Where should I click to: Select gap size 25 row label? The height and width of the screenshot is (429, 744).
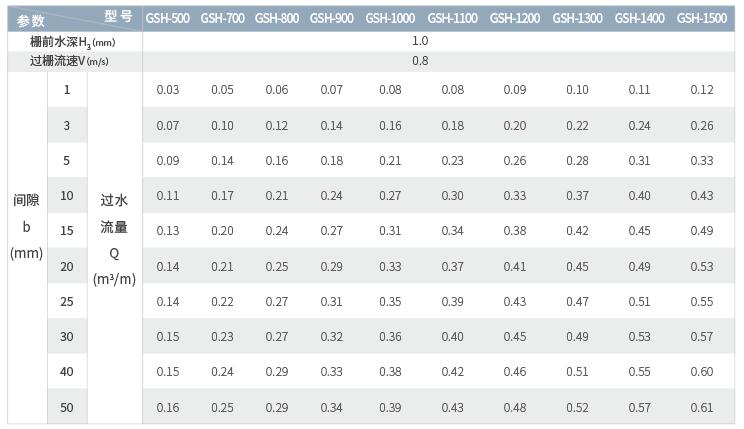[67, 302]
